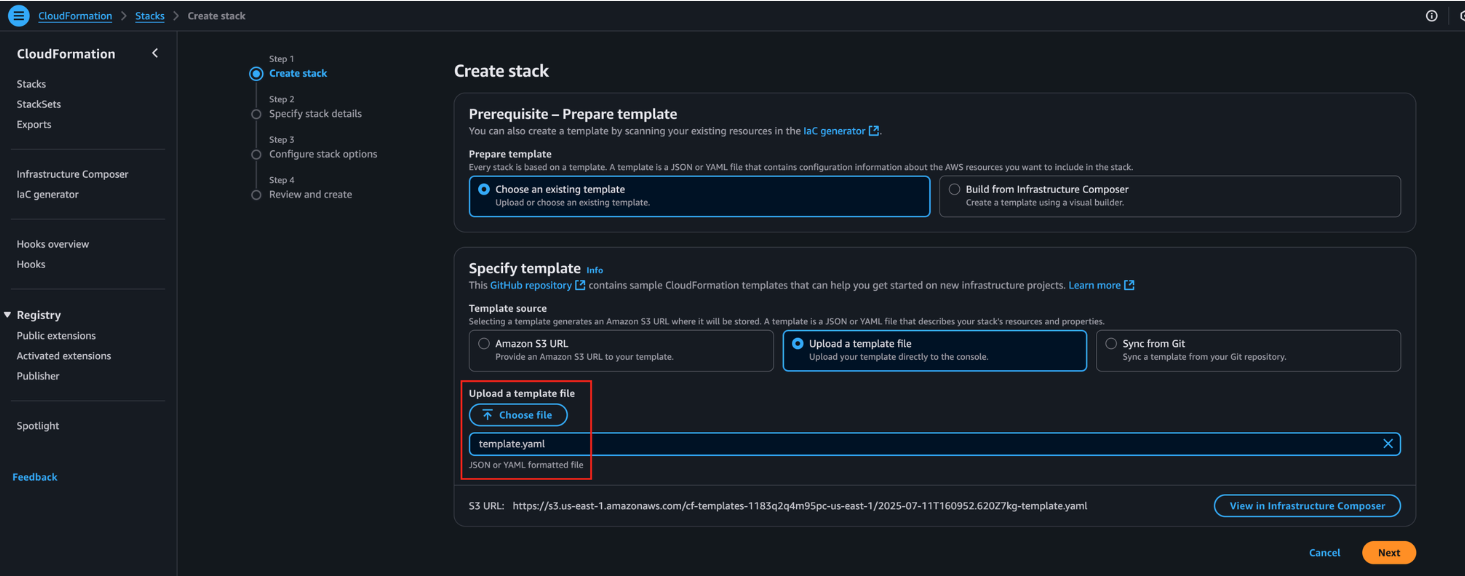Image resolution: width=1465 pixels, height=576 pixels.
Task: Select Build from Infrastructure Composer radio
Action: (x=955, y=189)
